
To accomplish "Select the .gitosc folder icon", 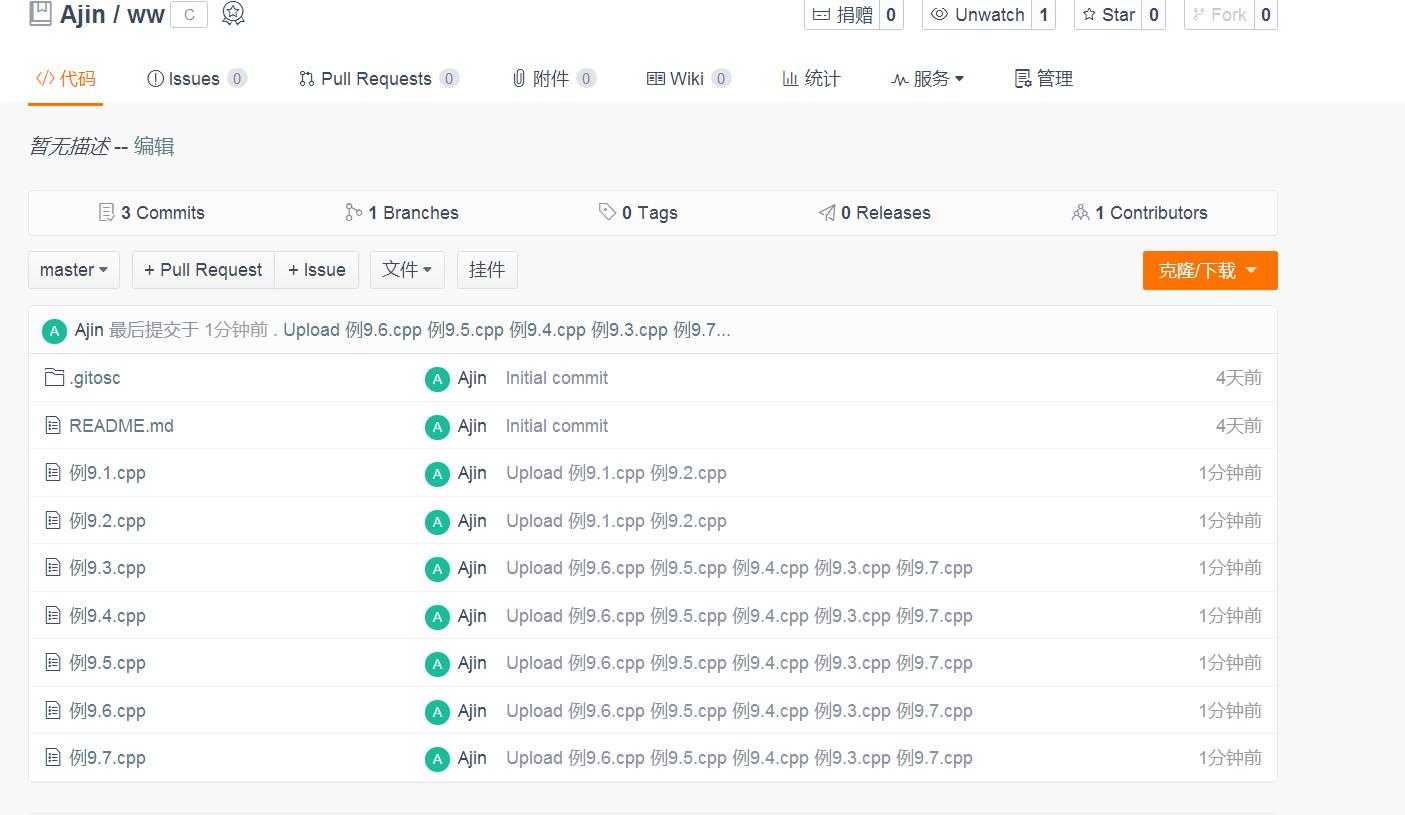I will 53,377.
